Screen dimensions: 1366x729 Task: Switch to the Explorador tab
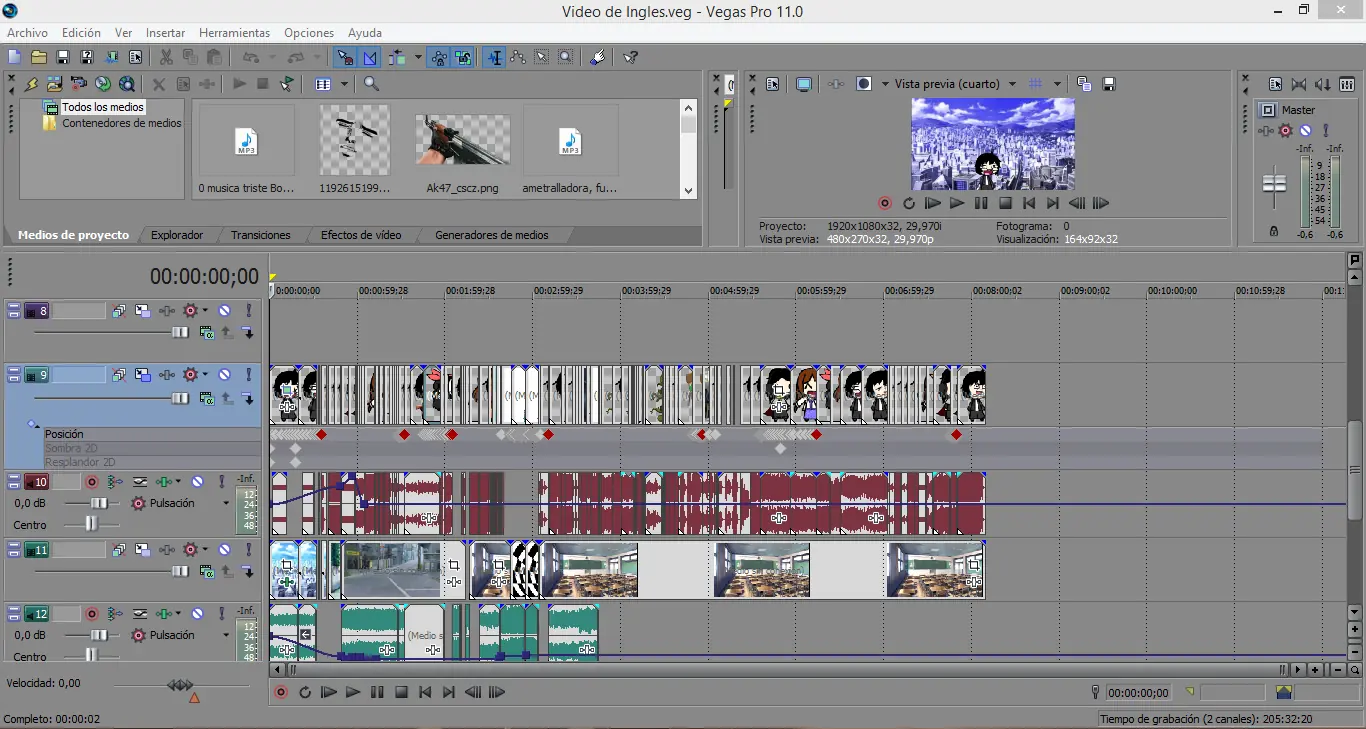177,235
